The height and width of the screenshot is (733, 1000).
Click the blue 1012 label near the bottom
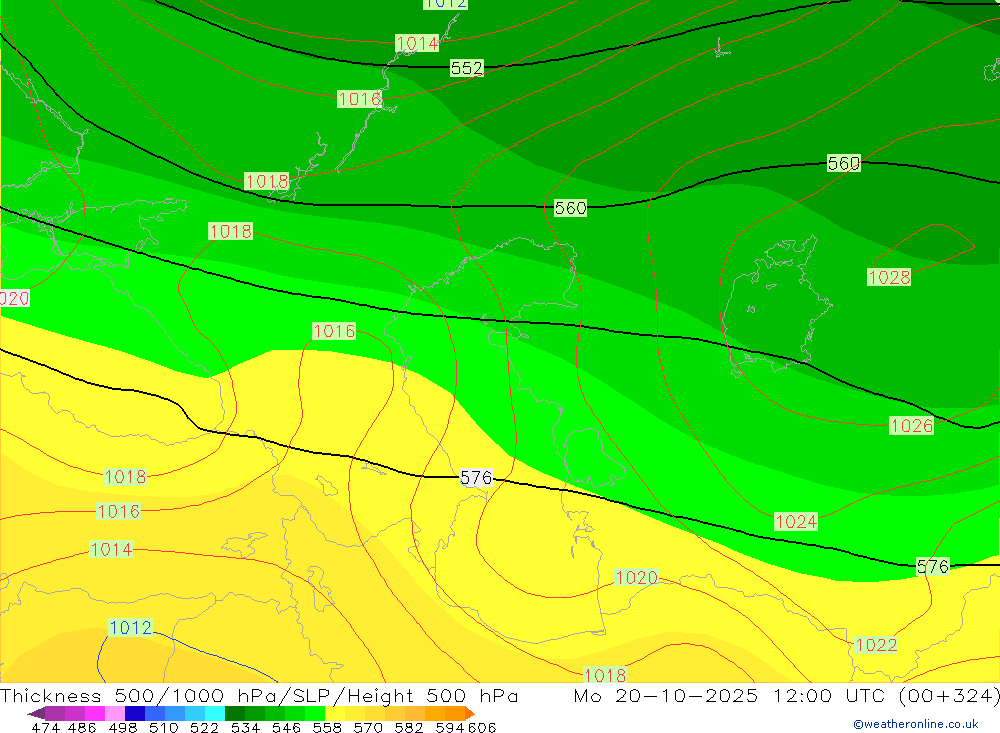[x=131, y=628]
